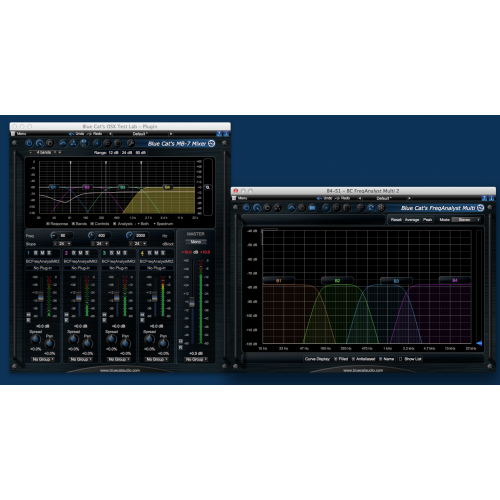Toggle the FreqAnalyst Multi power icon
500x500 pixels.
click(246, 208)
